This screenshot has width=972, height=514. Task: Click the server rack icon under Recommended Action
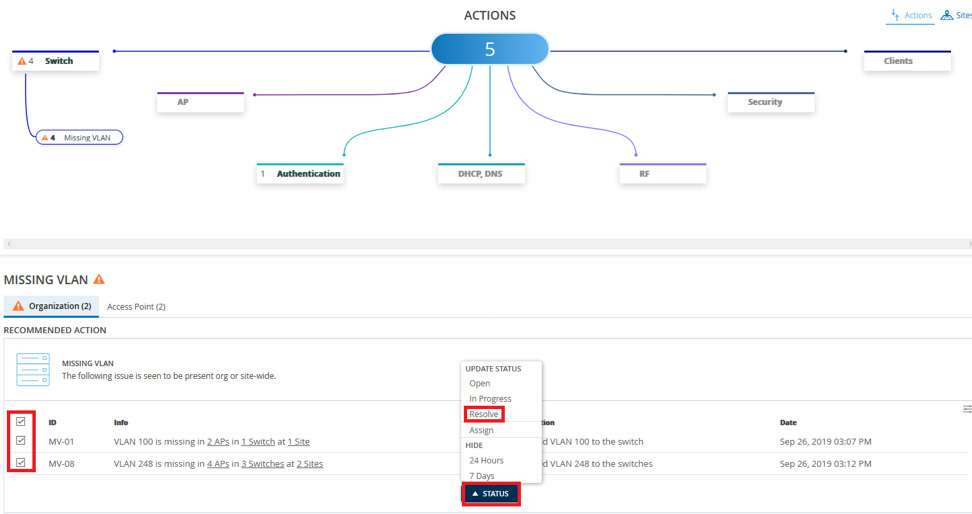click(32, 369)
